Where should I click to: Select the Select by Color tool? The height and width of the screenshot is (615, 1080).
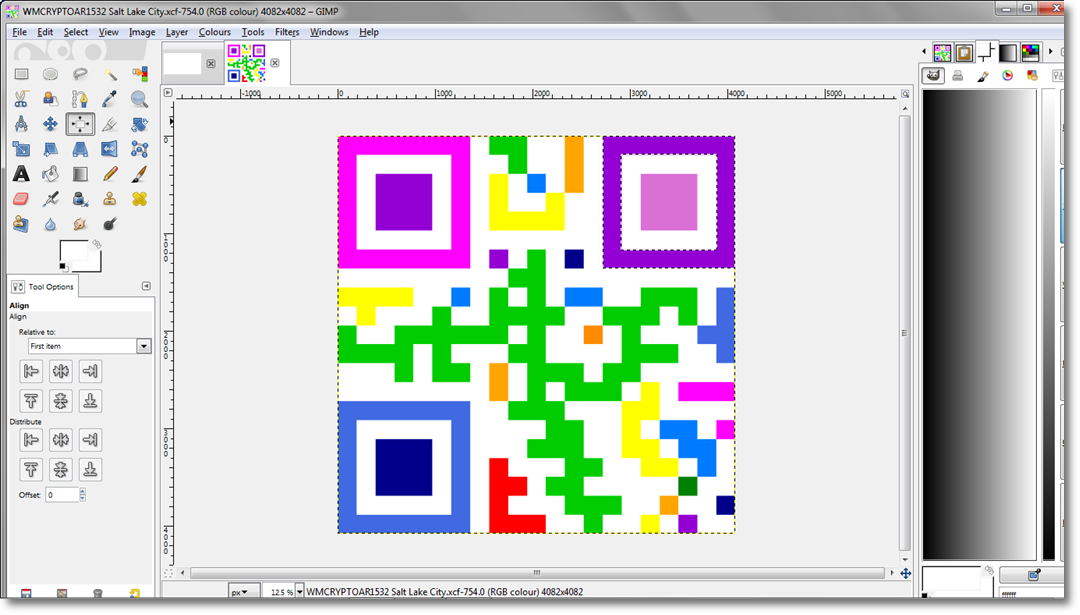pyautogui.click(x=139, y=74)
